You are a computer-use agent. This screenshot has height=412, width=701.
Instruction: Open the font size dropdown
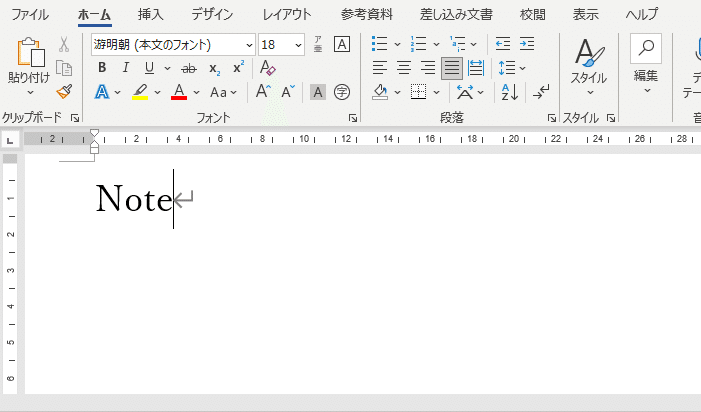coord(298,45)
